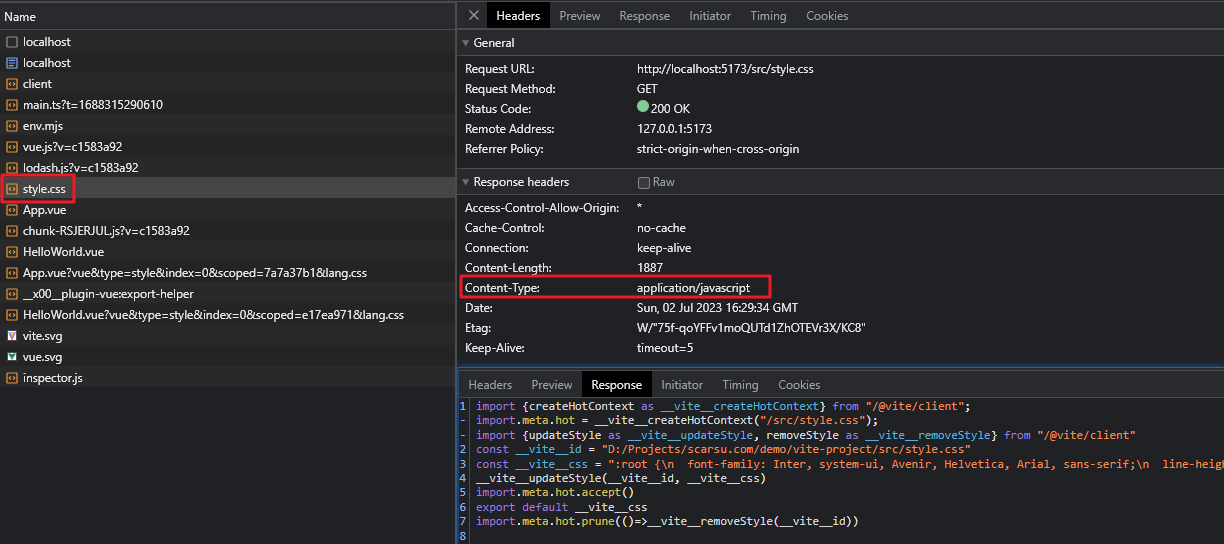This screenshot has height=544, width=1224.
Task: Open the top Timing tab
Action: click(x=768, y=16)
